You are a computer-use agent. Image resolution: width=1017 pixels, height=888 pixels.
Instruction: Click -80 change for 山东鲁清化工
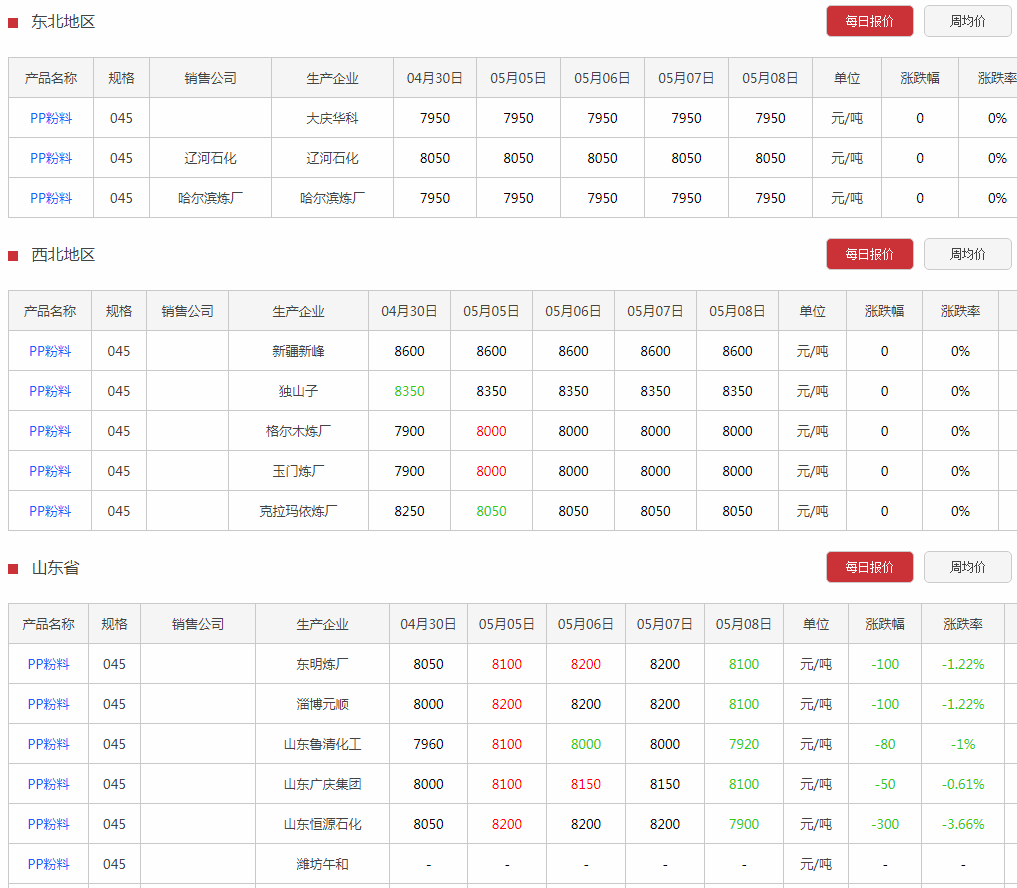[x=885, y=745]
